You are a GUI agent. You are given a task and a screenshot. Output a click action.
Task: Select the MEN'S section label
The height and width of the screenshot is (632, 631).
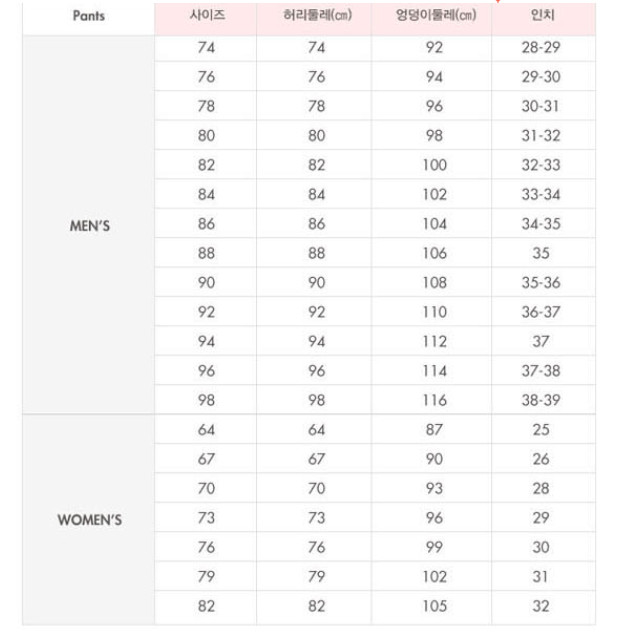[x=88, y=225]
